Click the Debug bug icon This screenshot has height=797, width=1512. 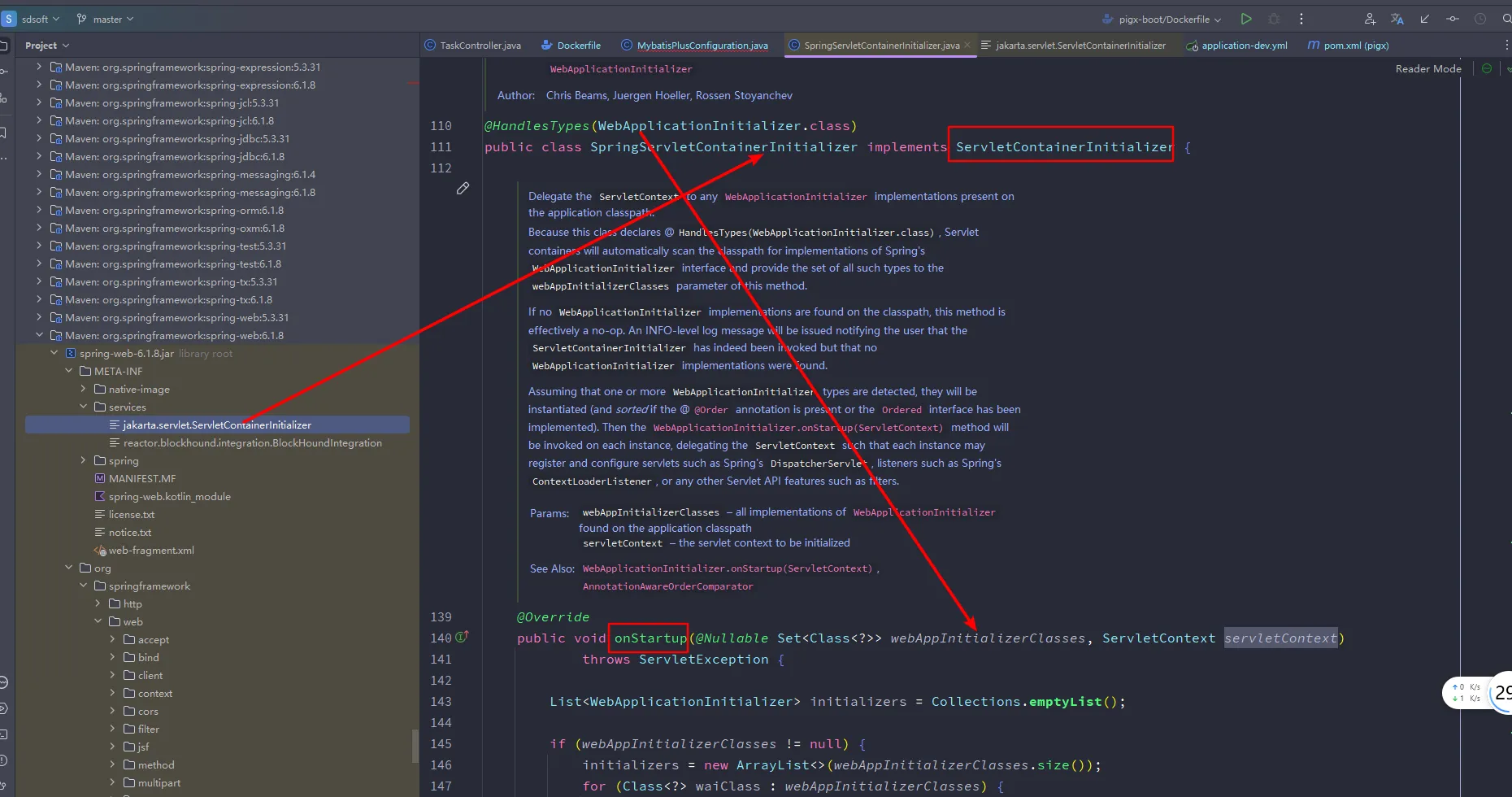coord(1274,19)
